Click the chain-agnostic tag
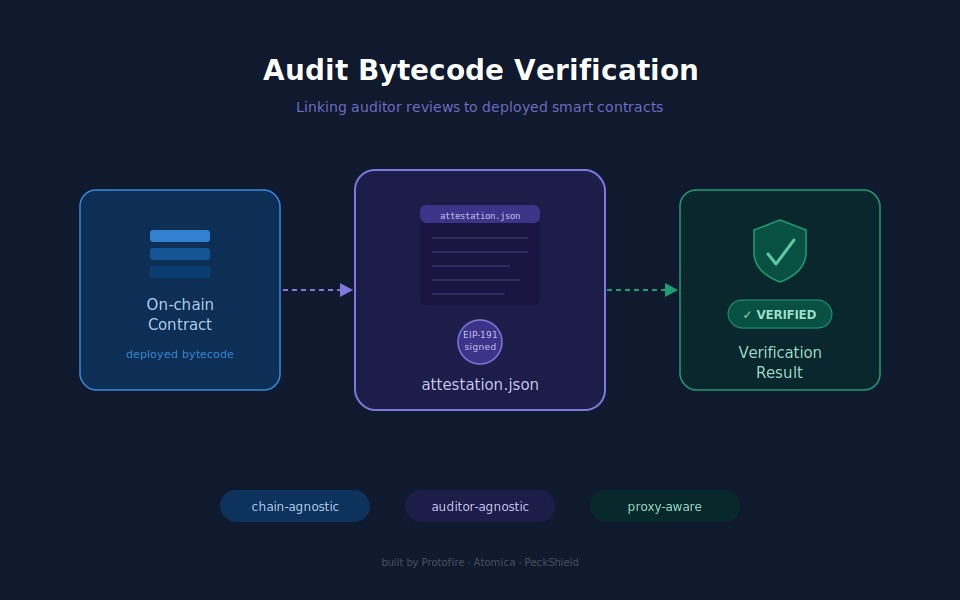 tap(295, 506)
